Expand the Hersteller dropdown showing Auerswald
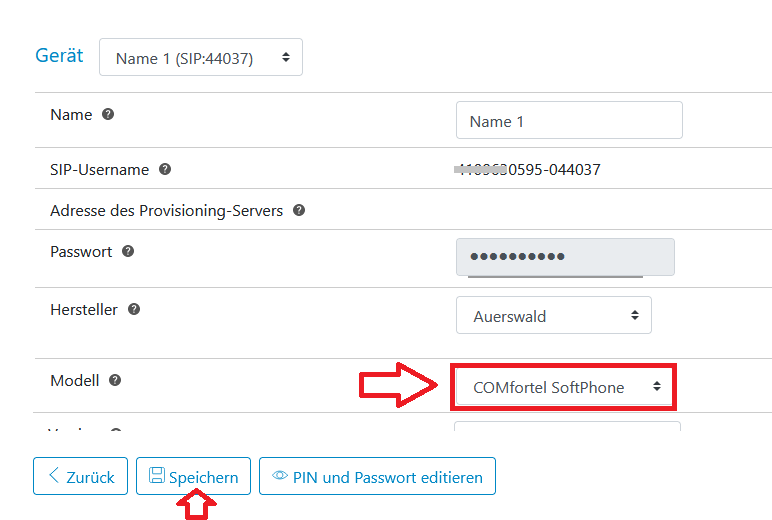This screenshot has width=772, height=520. coord(554,315)
